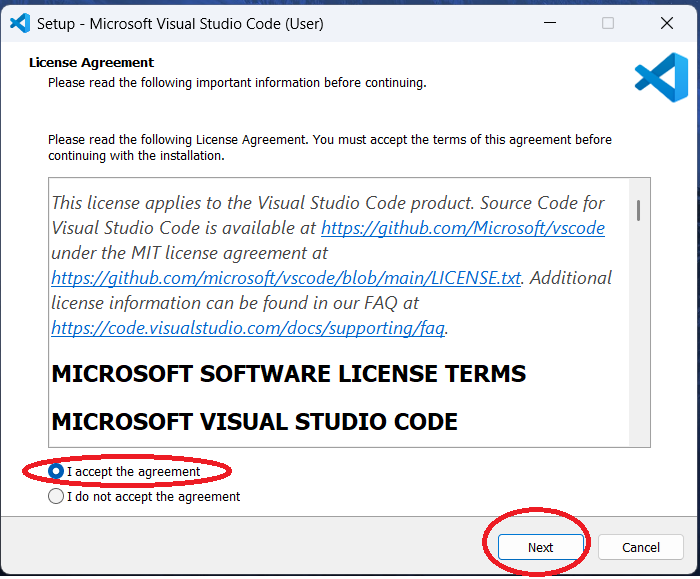Click the "MICROSOFT SOFTWARE LICENSE TERMS" heading
This screenshot has height=579, width=700.
point(288,374)
